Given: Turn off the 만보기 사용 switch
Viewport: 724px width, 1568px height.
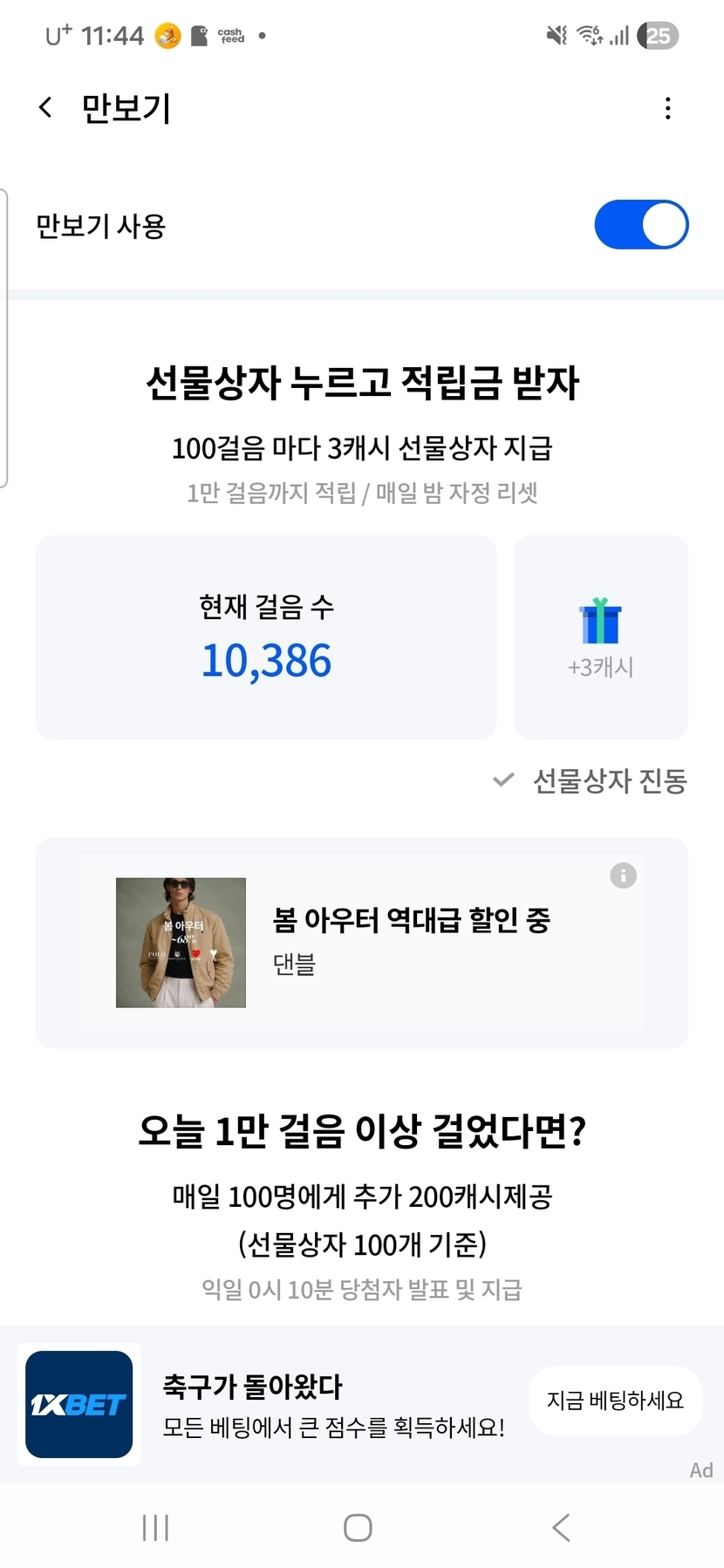Looking at the screenshot, I should (641, 225).
